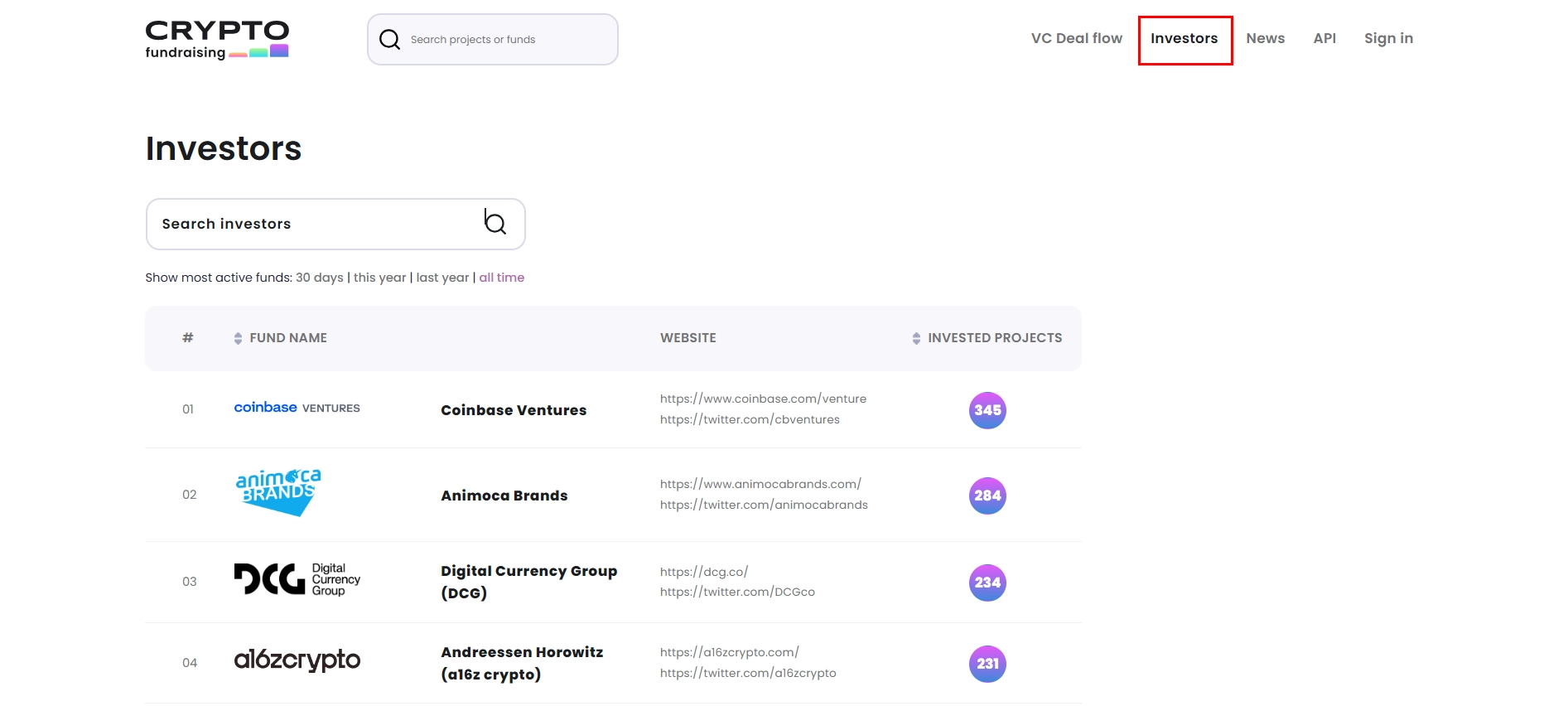Open https://www.coinbase.com/venture link
Screen dimensions: 1568x706
(x=763, y=399)
